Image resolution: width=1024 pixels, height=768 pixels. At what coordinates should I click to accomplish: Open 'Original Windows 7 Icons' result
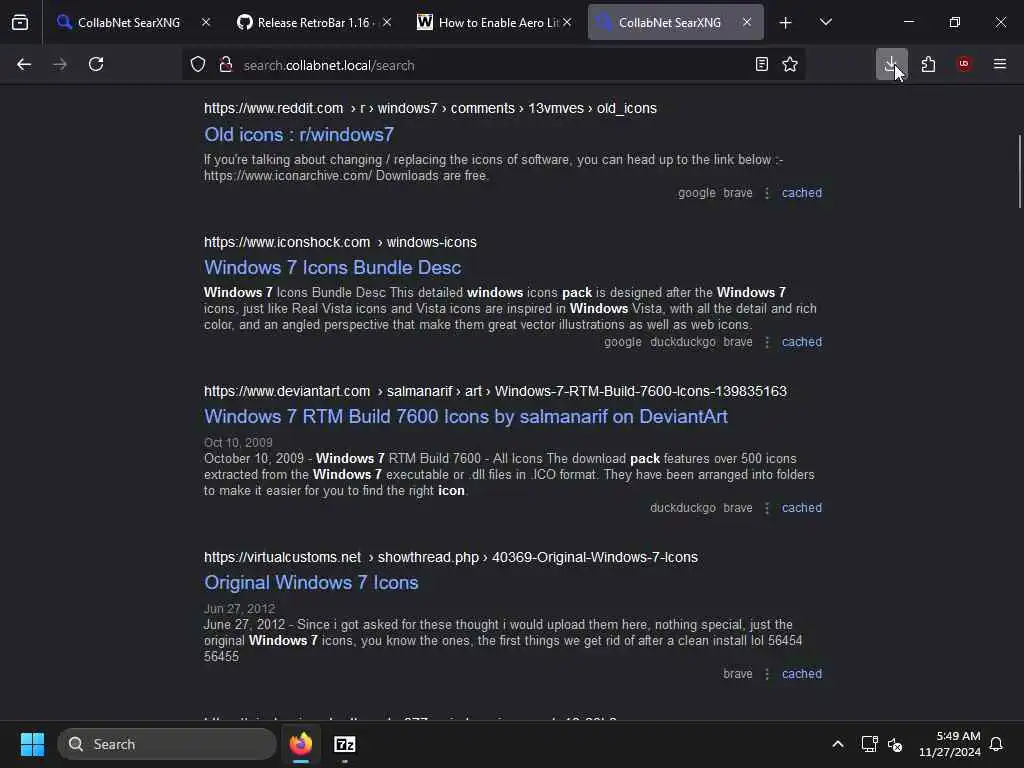pyautogui.click(x=311, y=583)
